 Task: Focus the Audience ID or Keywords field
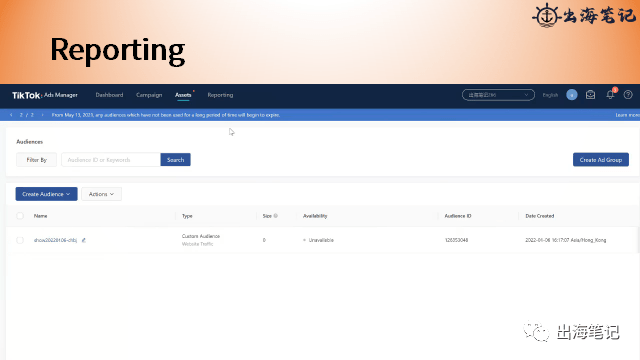click(111, 160)
